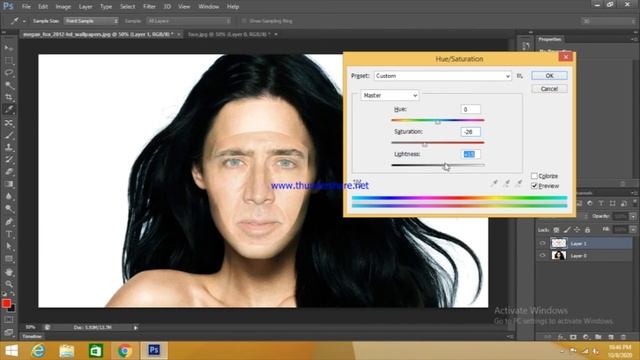Click the on-image adjustment hand icon
This screenshot has height=360, width=640.
pyautogui.click(x=358, y=182)
